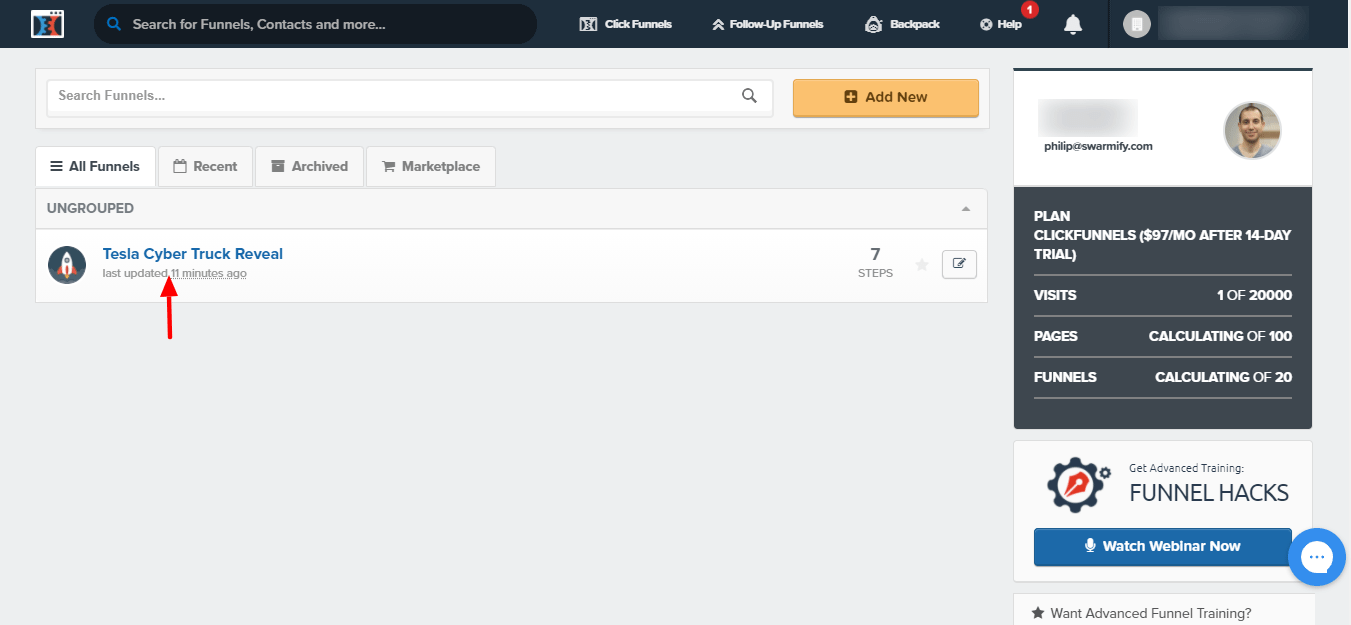Screen dimensions: 1351x625
Task: Collapse the Ungrouped section arrow
Action: [x=965, y=209]
